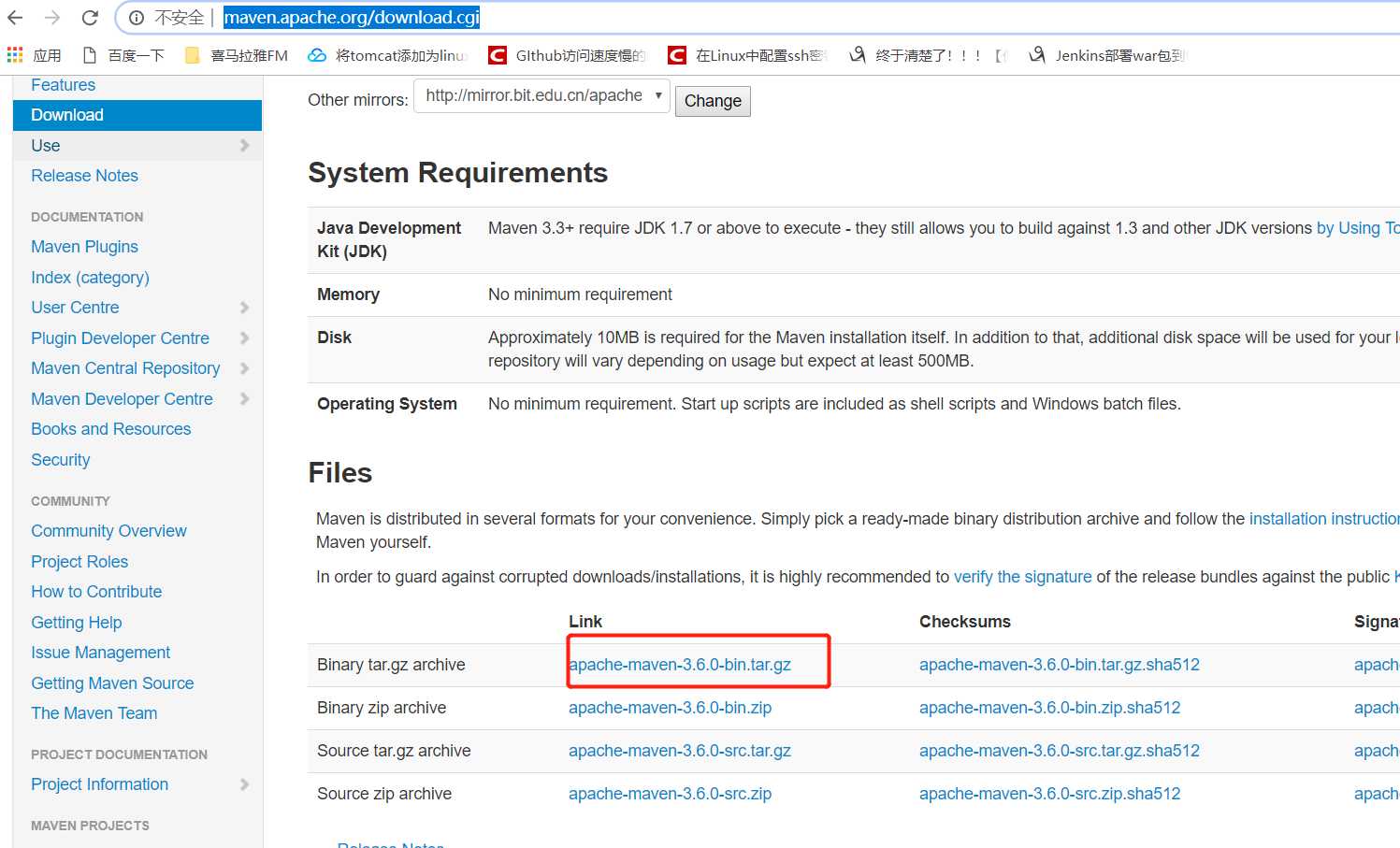Open the Jenkins部署war包 bookmark
Image resolution: width=1400 pixels, height=848 pixels.
coord(1107,55)
